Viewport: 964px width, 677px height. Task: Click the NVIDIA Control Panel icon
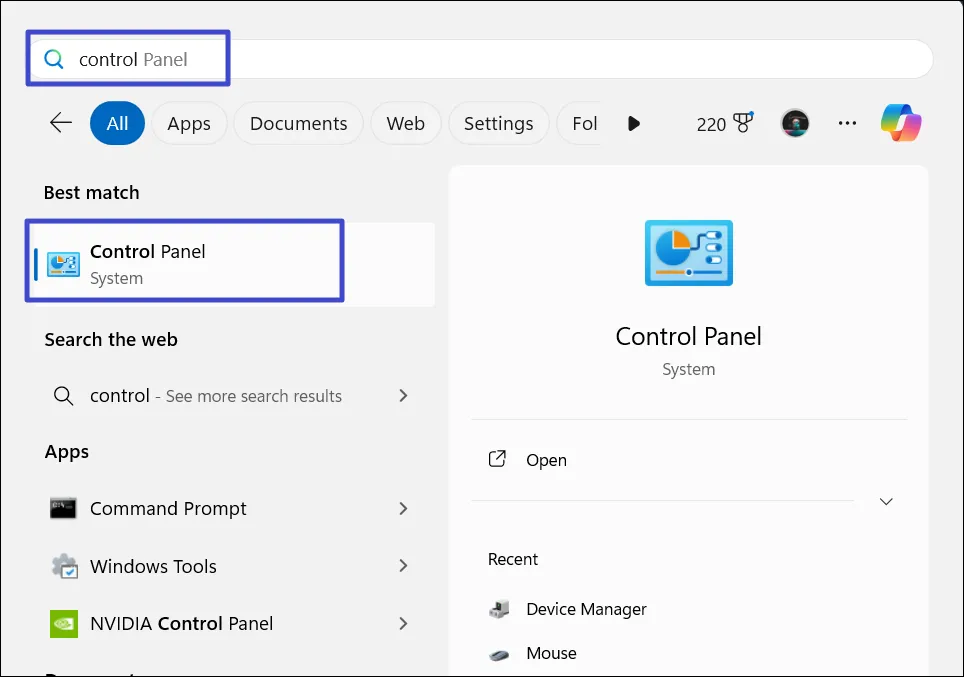point(63,623)
